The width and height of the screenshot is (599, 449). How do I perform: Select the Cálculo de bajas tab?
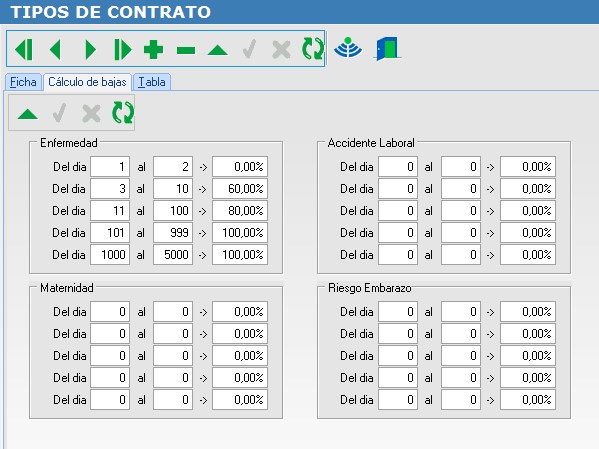[87, 82]
